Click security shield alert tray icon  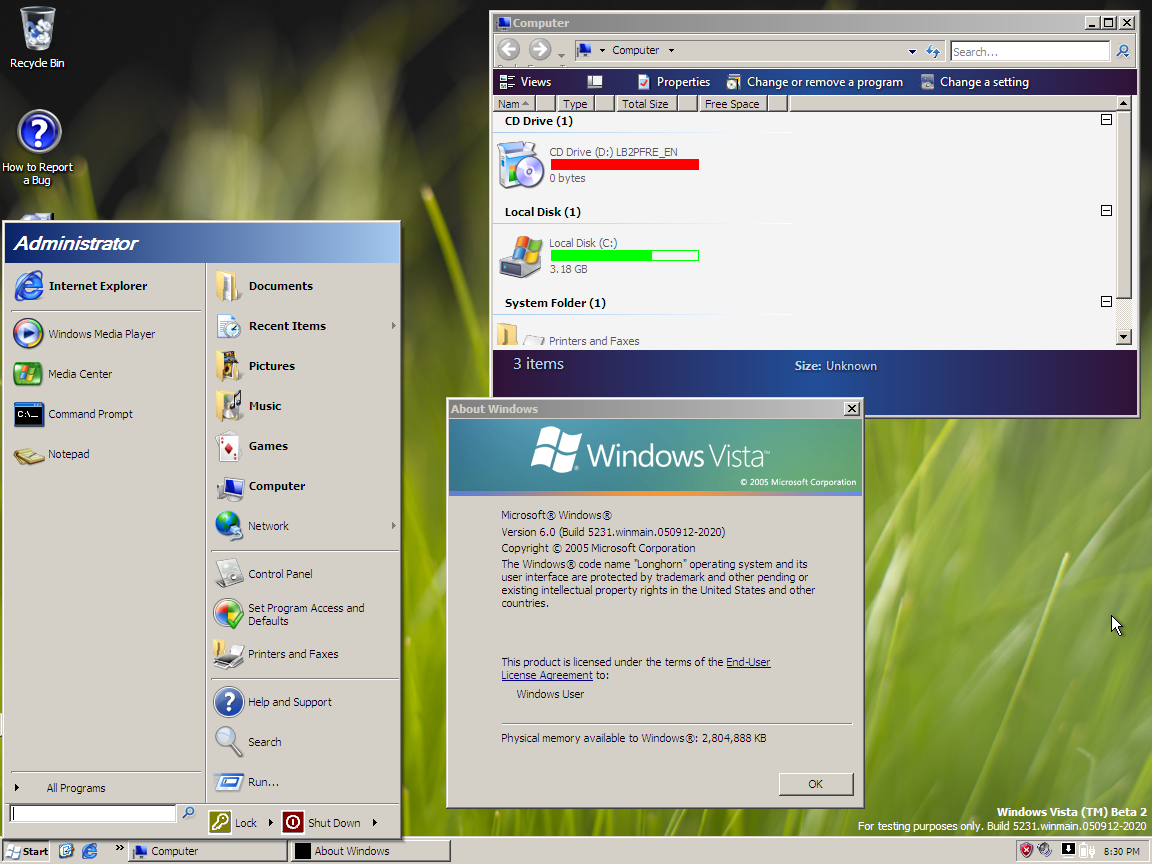[x=1026, y=851]
